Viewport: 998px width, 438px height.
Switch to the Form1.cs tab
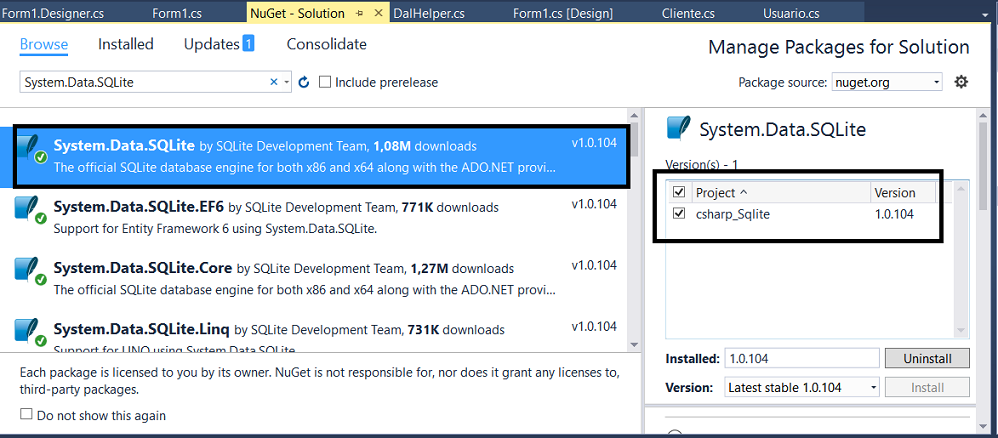(x=177, y=13)
